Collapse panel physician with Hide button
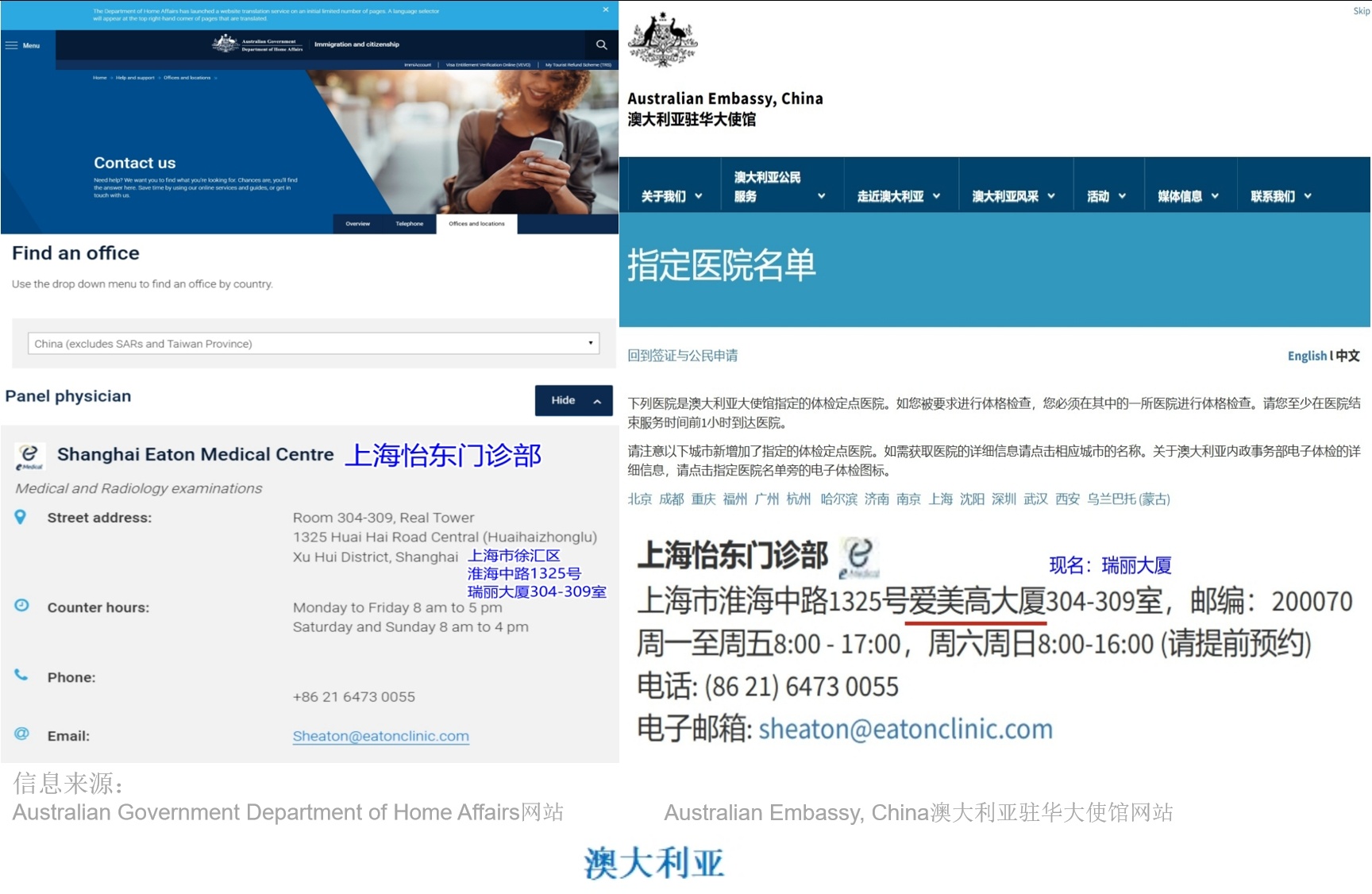This screenshot has width=1372, height=894. click(x=573, y=400)
